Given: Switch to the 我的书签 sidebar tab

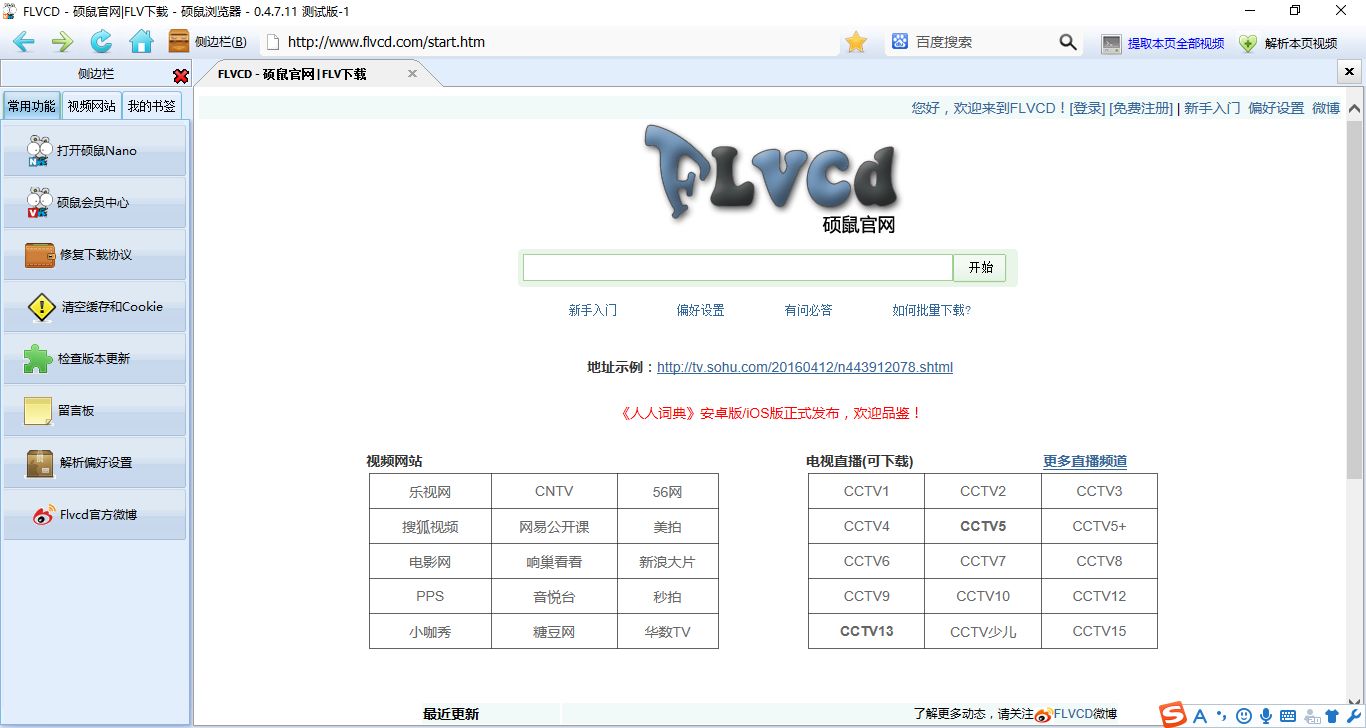Looking at the screenshot, I should (x=152, y=105).
